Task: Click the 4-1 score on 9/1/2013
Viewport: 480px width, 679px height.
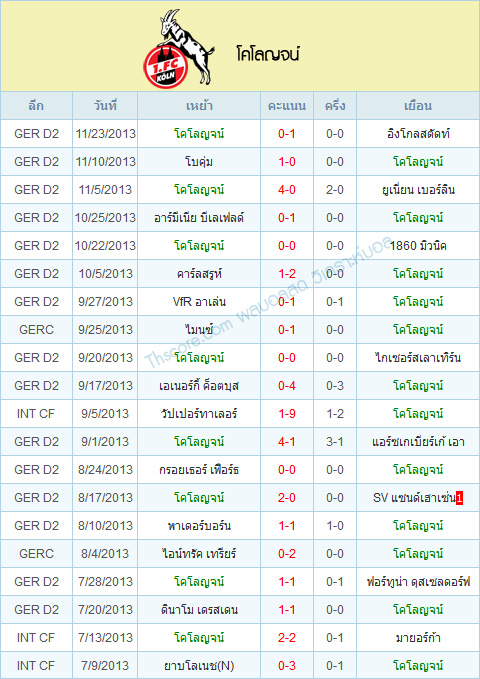Action: [x=286, y=442]
